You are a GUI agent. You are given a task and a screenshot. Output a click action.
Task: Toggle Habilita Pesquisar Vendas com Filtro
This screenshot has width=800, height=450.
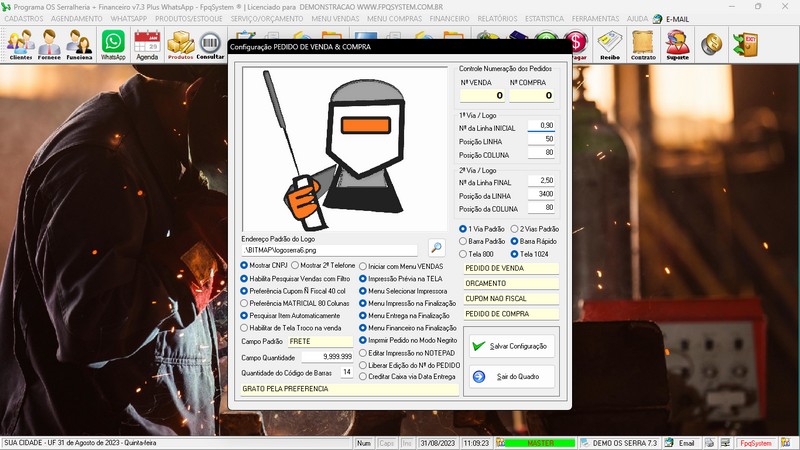(295, 279)
